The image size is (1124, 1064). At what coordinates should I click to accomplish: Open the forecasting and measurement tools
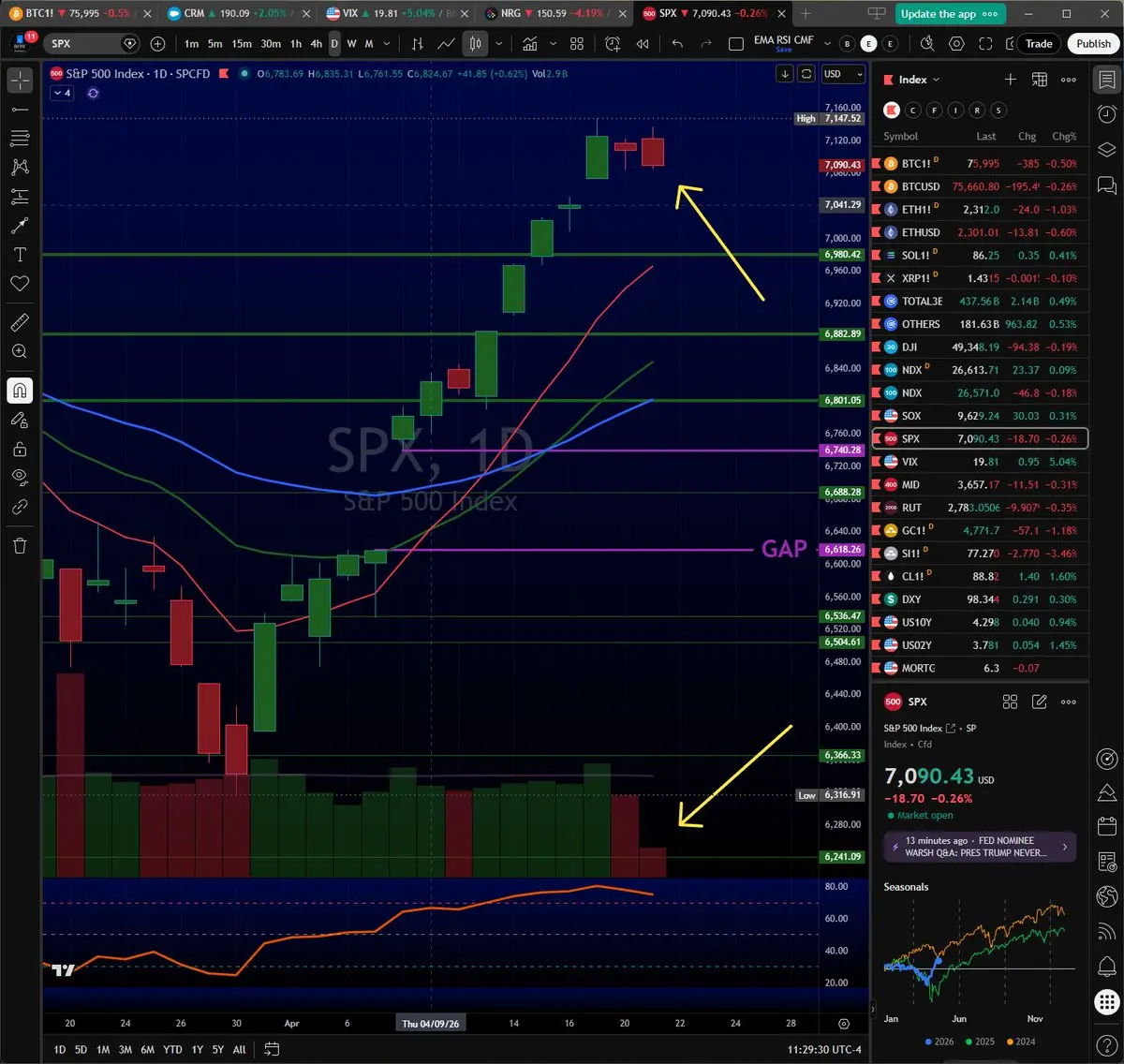tap(20, 197)
